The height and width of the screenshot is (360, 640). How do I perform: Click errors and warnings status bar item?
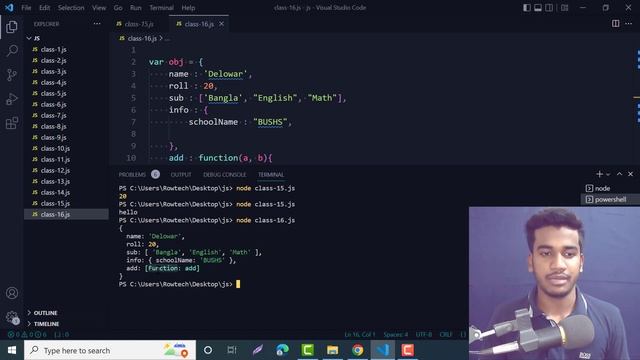click(x=27, y=334)
